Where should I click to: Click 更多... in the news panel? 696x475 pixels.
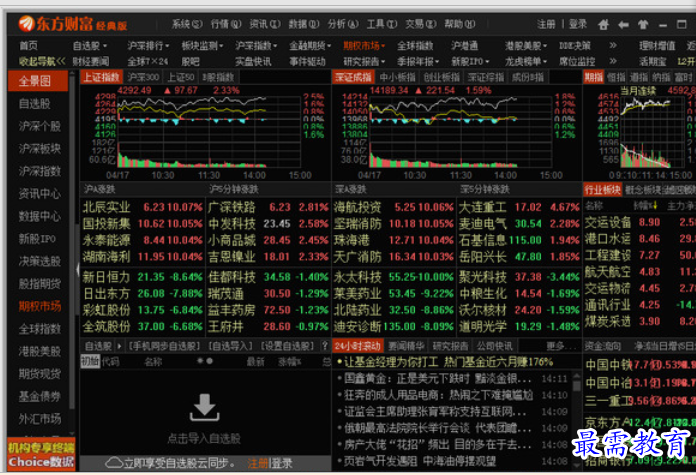tap(561, 345)
